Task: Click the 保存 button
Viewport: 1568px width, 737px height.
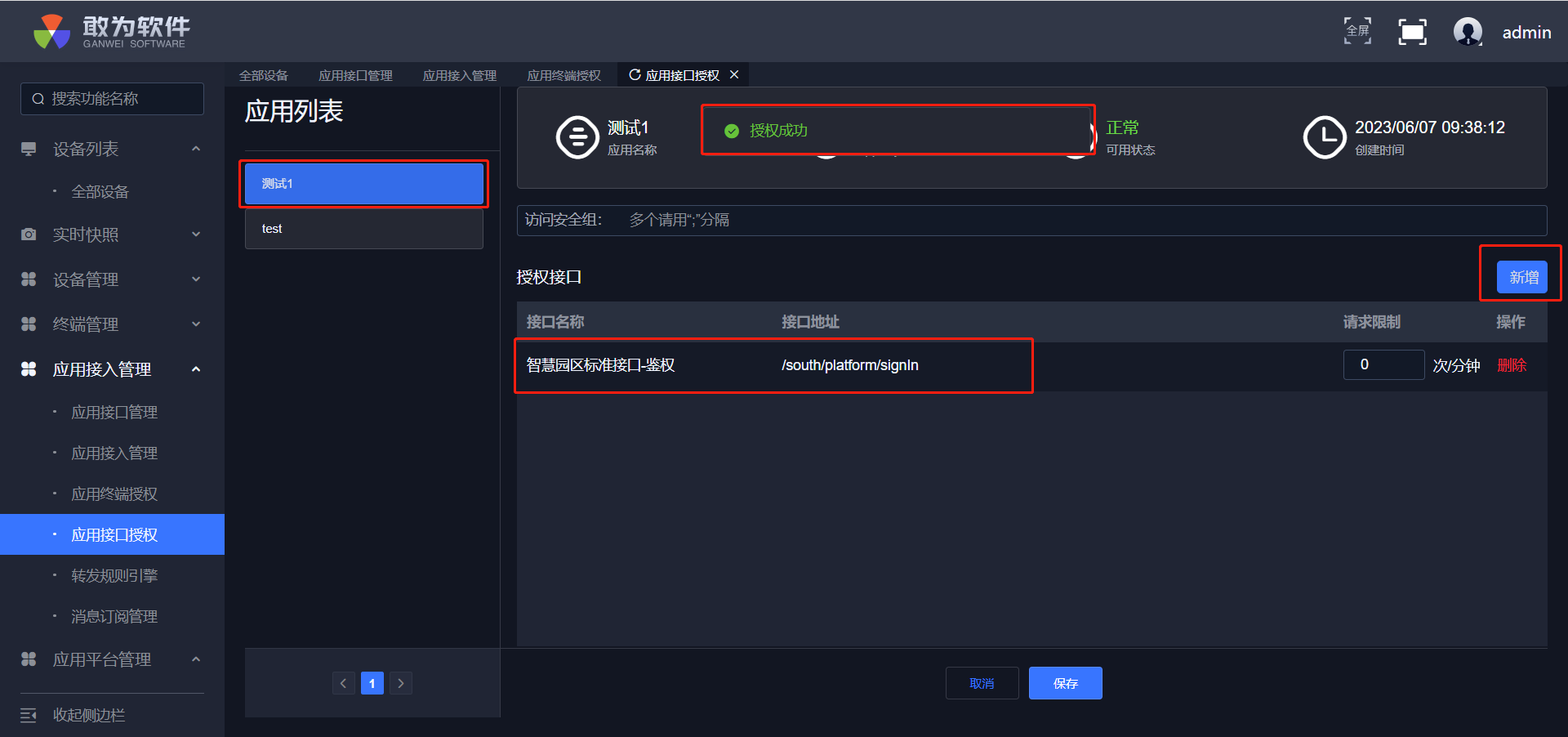Action: coord(1065,683)
